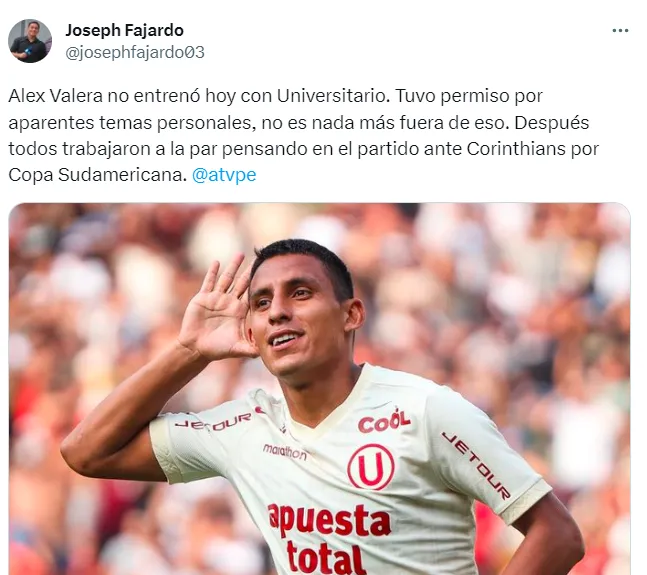Click the marathon brand logo on the jersey
Viewport: 647px width, 575px height.
click(x=285, y=452)
